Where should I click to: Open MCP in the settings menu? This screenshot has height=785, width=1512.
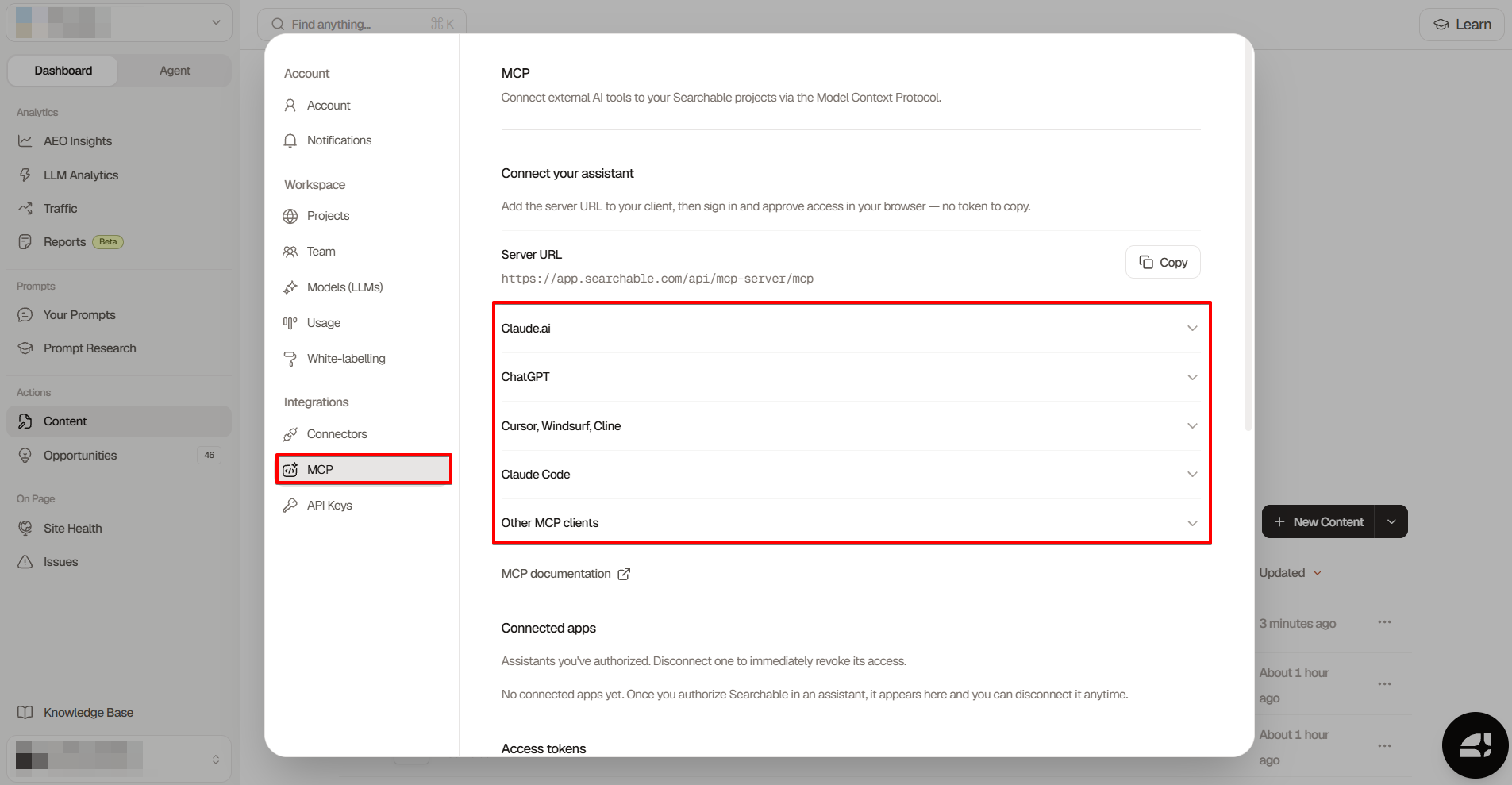(x=364, y=470)
